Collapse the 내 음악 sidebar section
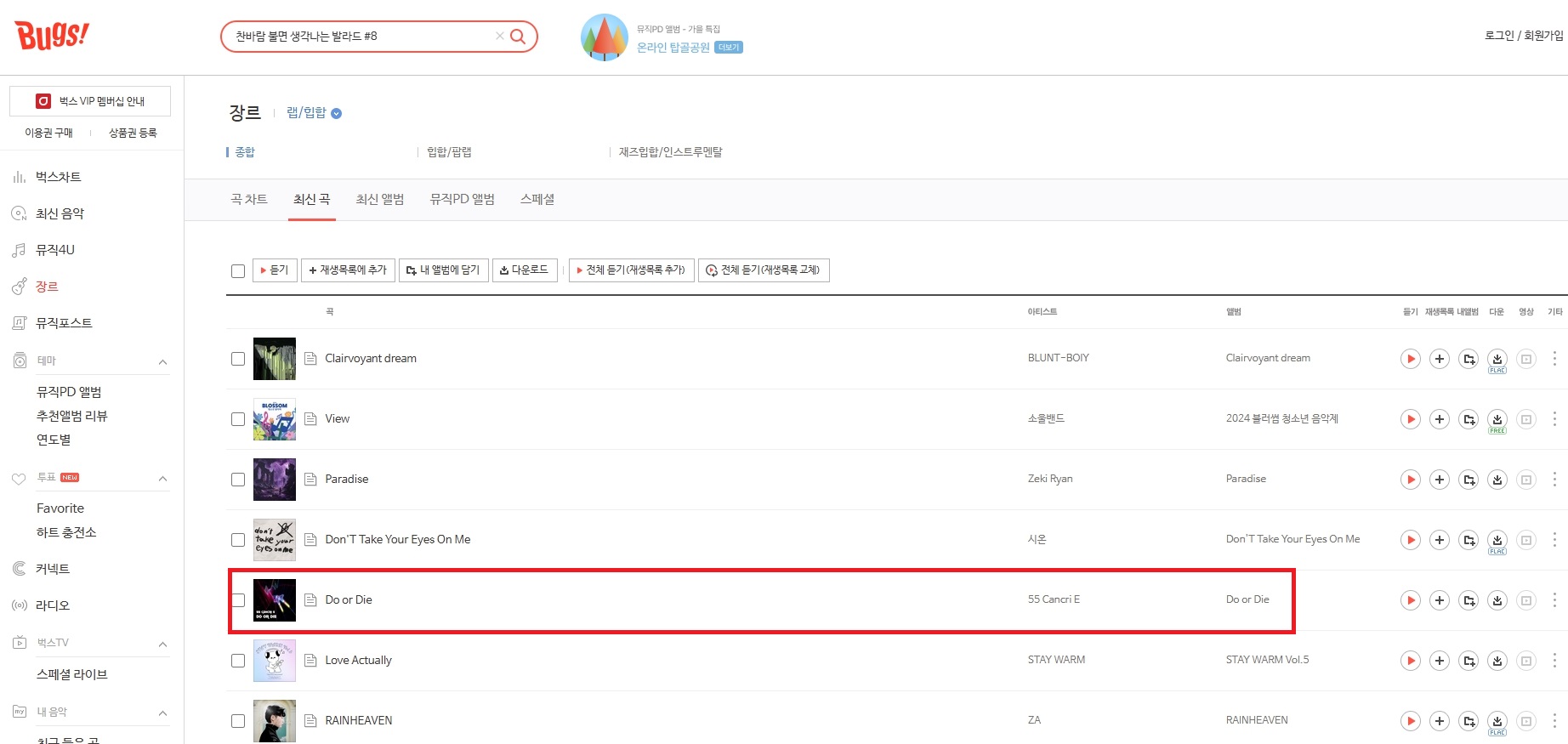Viewport: 1568px width, 744px height. tap(162, 713)
